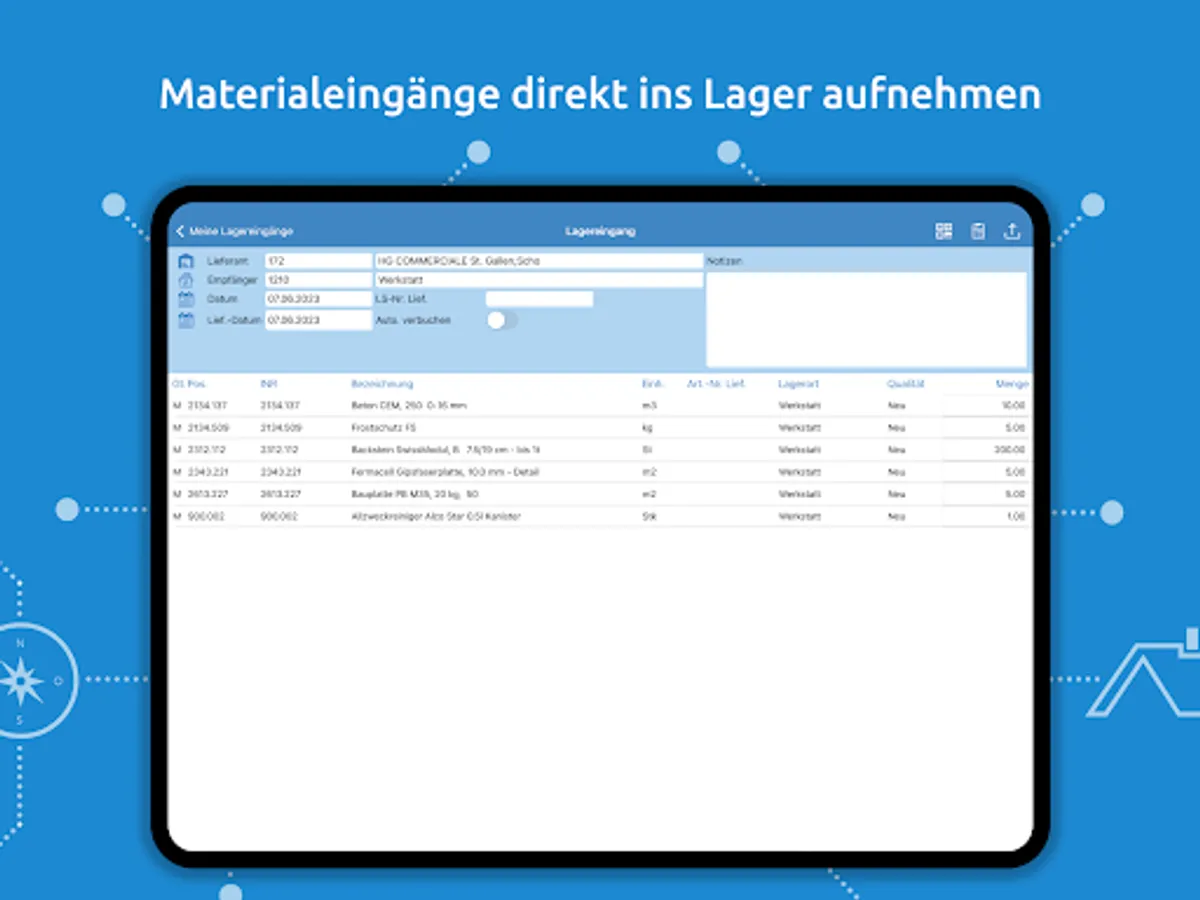Click unit m3 in Beton row
The width and height of the screenshot is (1200, 900).
pos(647,406)
